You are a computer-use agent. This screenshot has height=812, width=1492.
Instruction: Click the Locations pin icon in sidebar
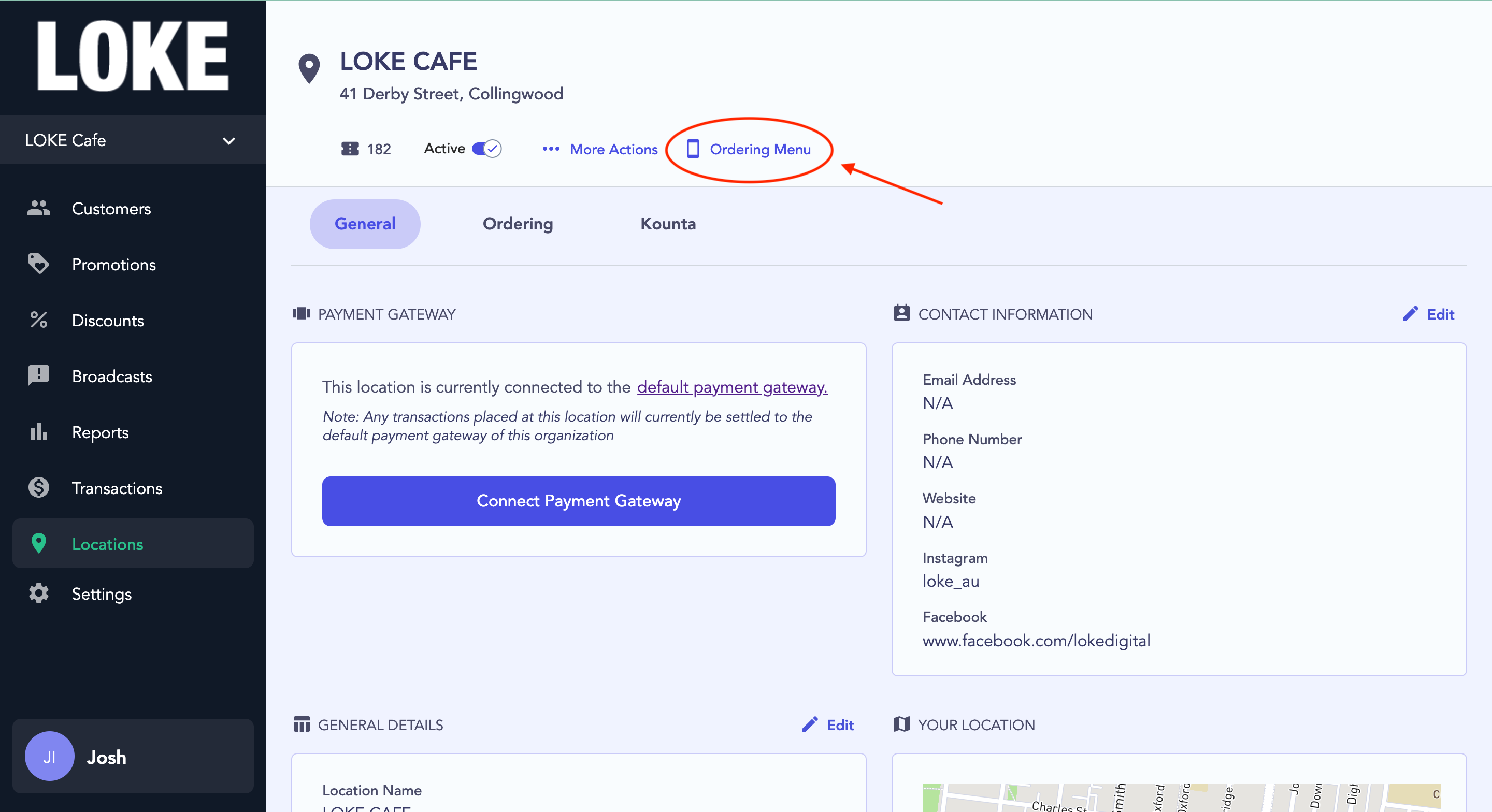click(39, 543)
